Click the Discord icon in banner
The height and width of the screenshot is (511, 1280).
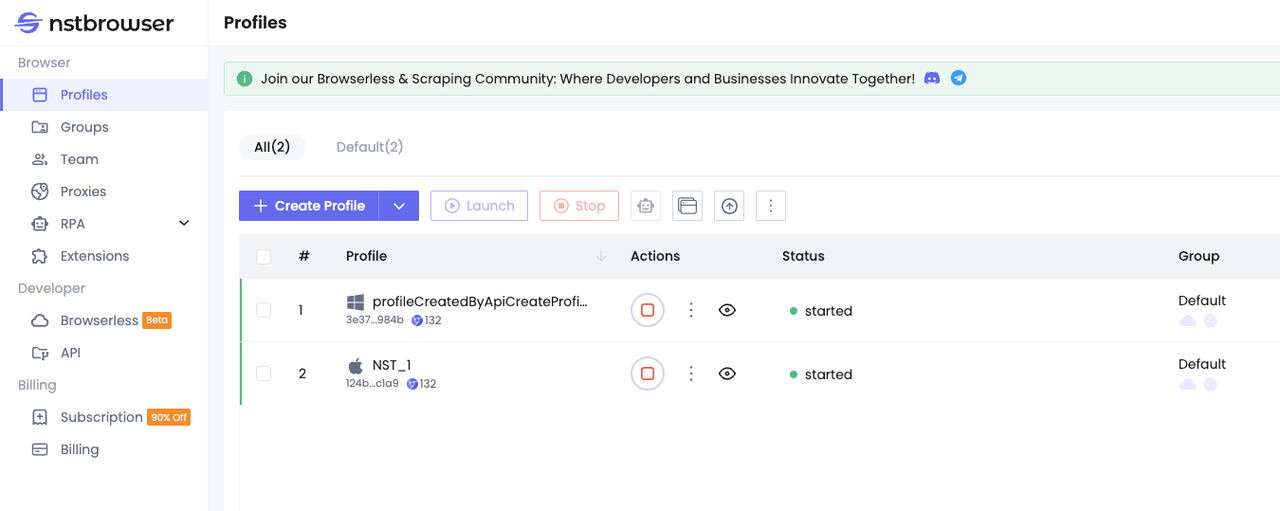coord(932,78)
